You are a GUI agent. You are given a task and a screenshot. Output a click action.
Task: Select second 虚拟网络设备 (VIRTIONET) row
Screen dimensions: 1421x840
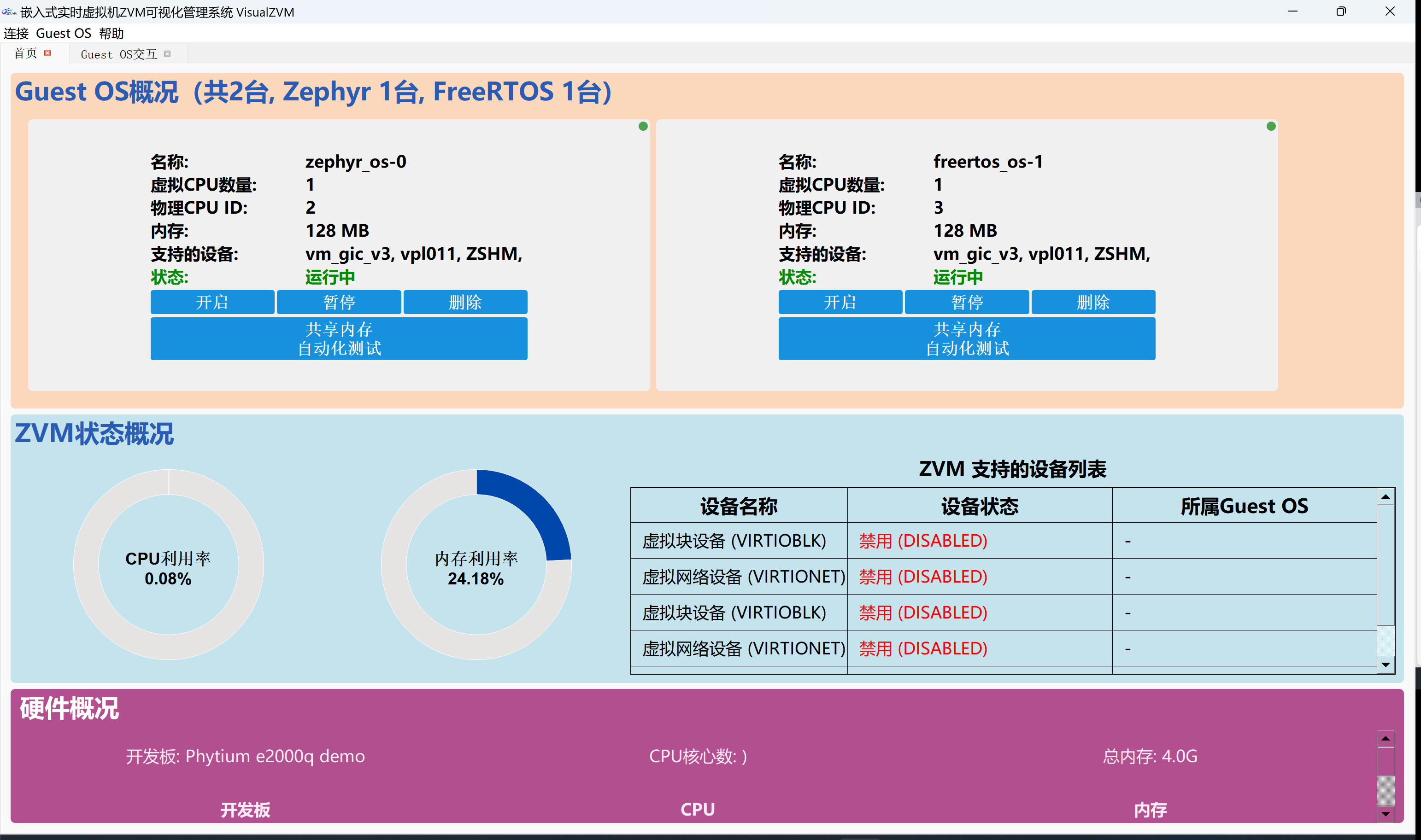click(x=1004, y=648)
